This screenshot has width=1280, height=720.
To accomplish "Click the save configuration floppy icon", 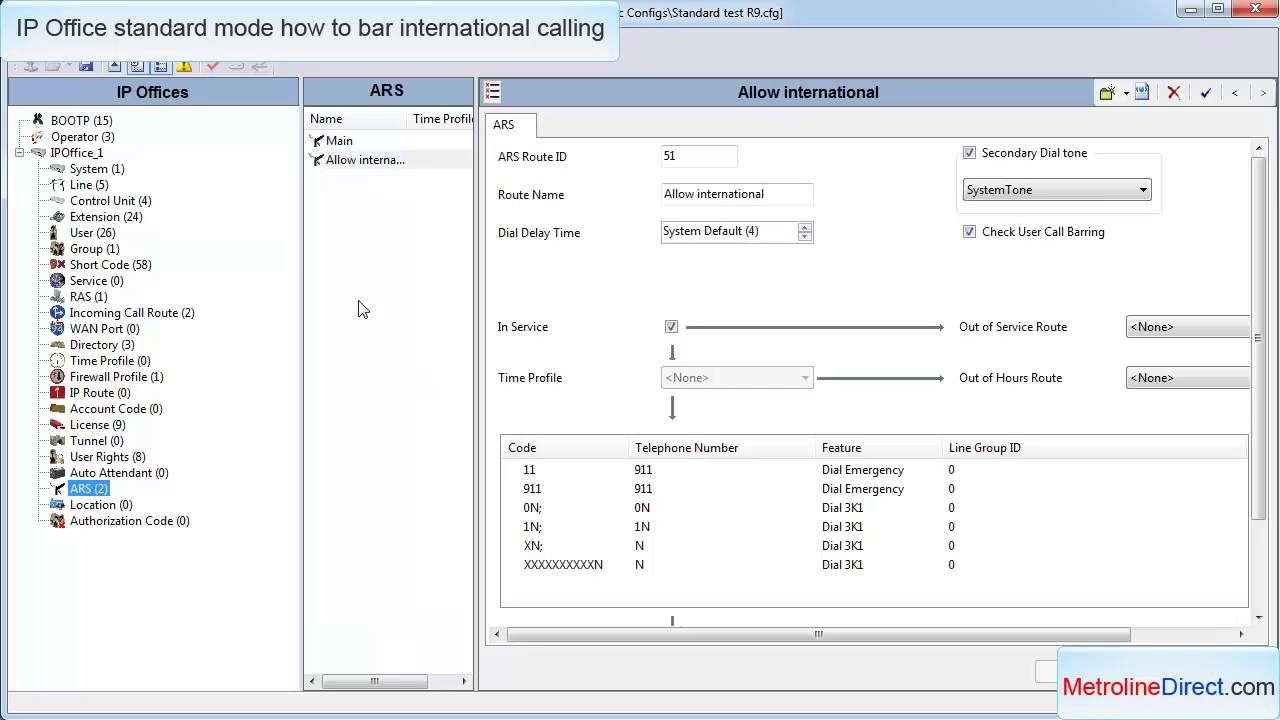I will click(x=86, y=65).
